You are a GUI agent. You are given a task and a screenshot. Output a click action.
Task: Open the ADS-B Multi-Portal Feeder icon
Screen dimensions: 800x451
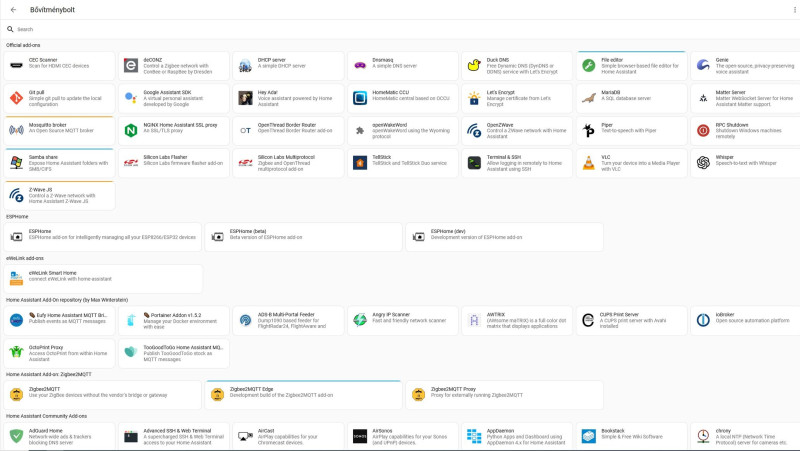point(245,320)
